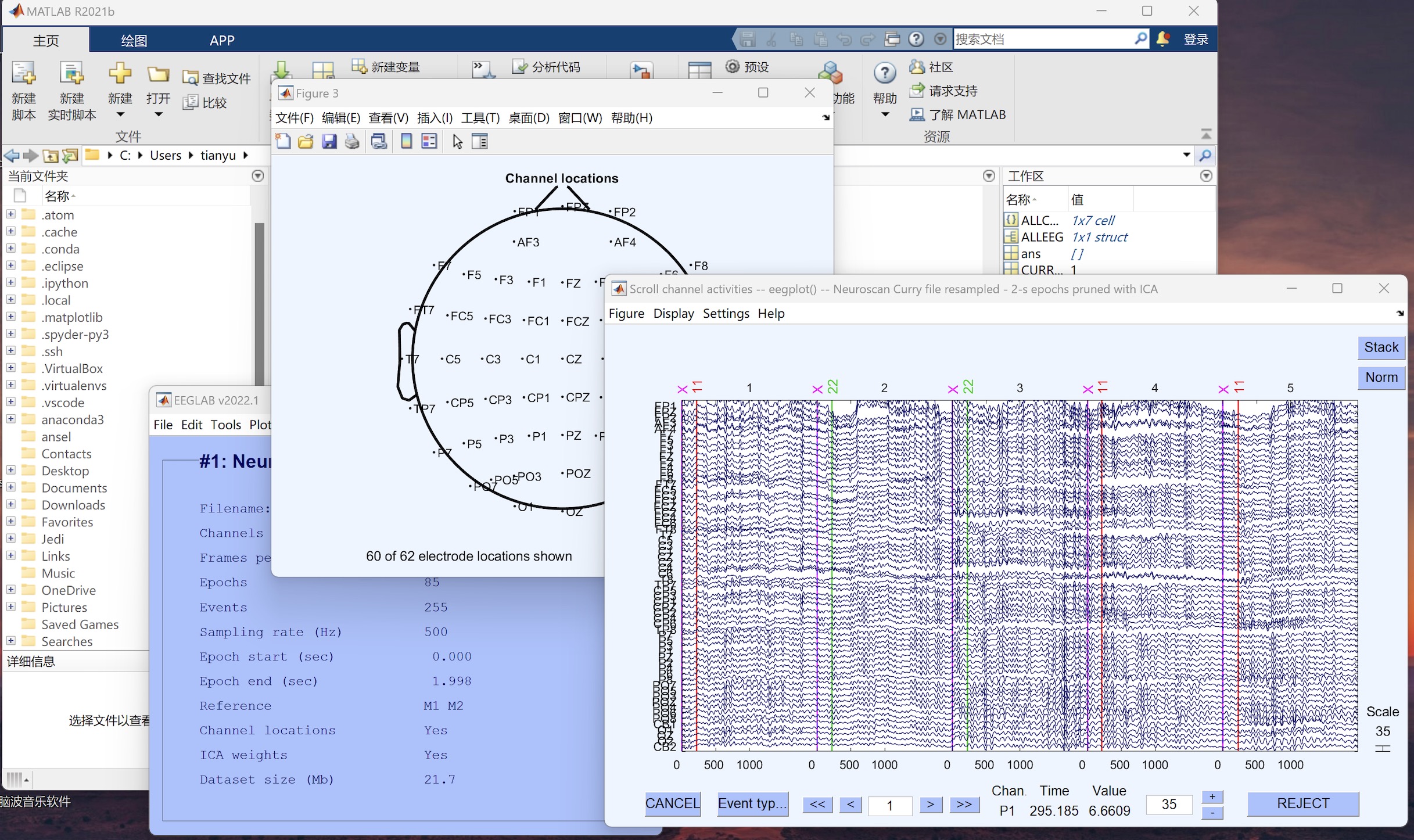Click the epoch number input field
This screenshot has width=1414, height=840.
[889, 805]
